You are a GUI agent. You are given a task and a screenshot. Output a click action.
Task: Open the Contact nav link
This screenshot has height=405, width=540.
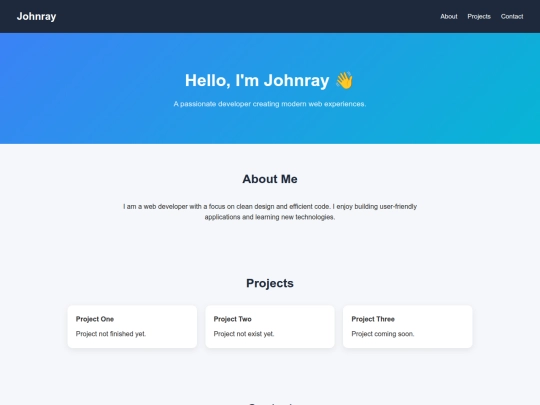coord(512,17)
